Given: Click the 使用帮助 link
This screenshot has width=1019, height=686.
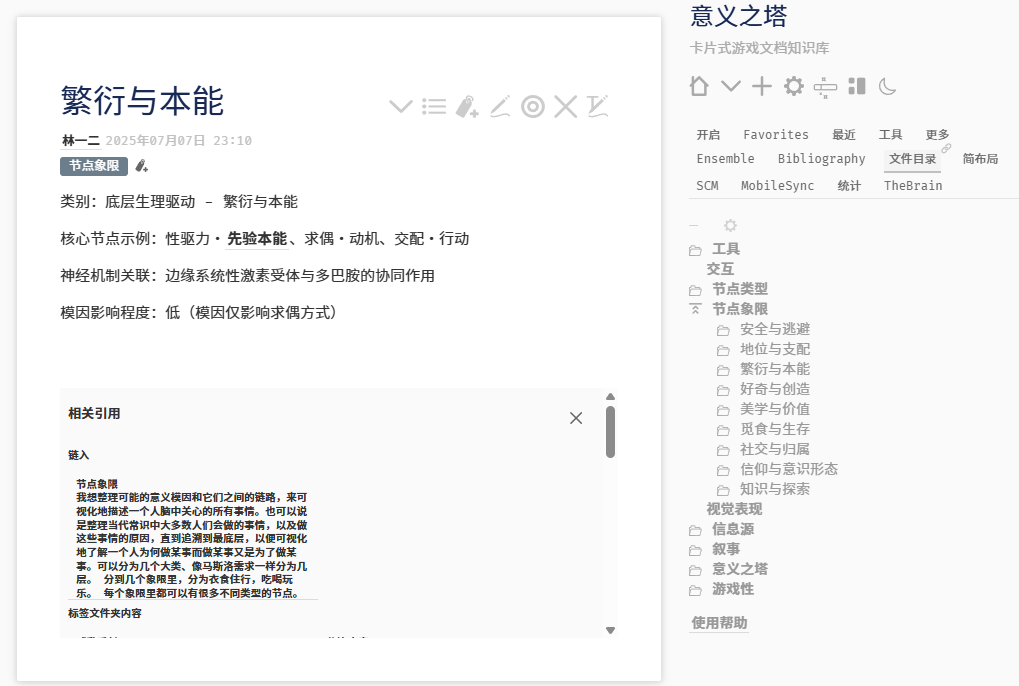Looking at the screenshot, I should coord(719,622).
